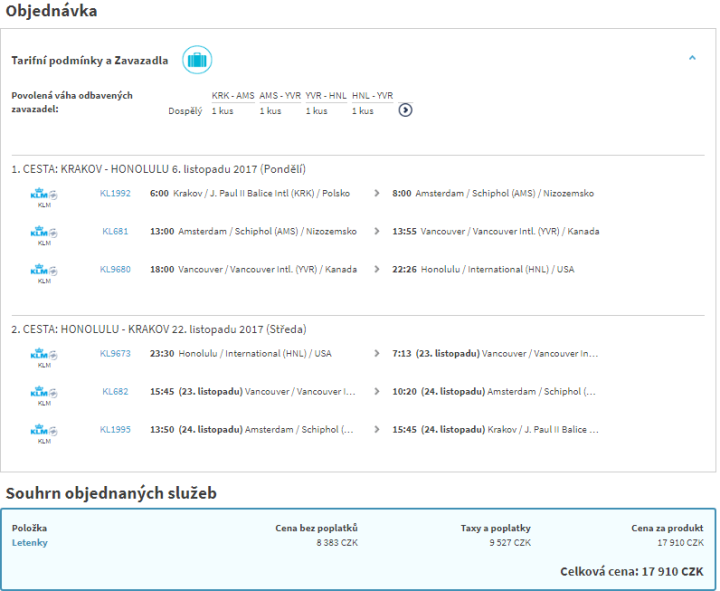Open flight number KL1995 link
720x591 pixels.
tap(115, 429)
